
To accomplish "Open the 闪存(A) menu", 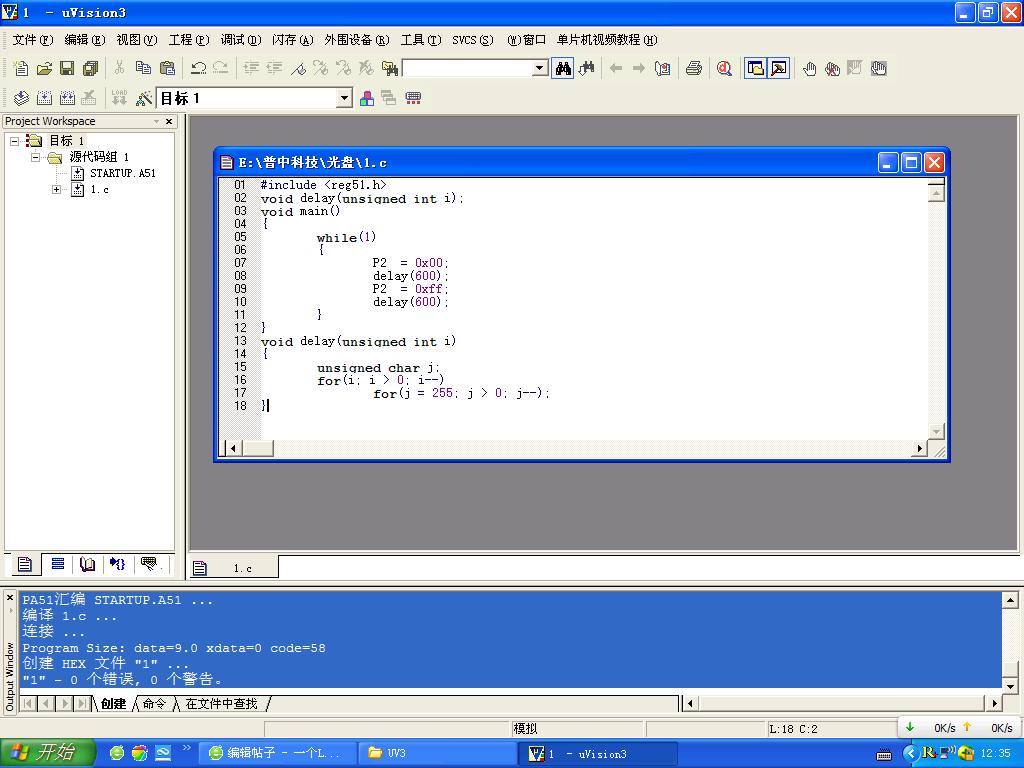I will click(x=293, y=40).
